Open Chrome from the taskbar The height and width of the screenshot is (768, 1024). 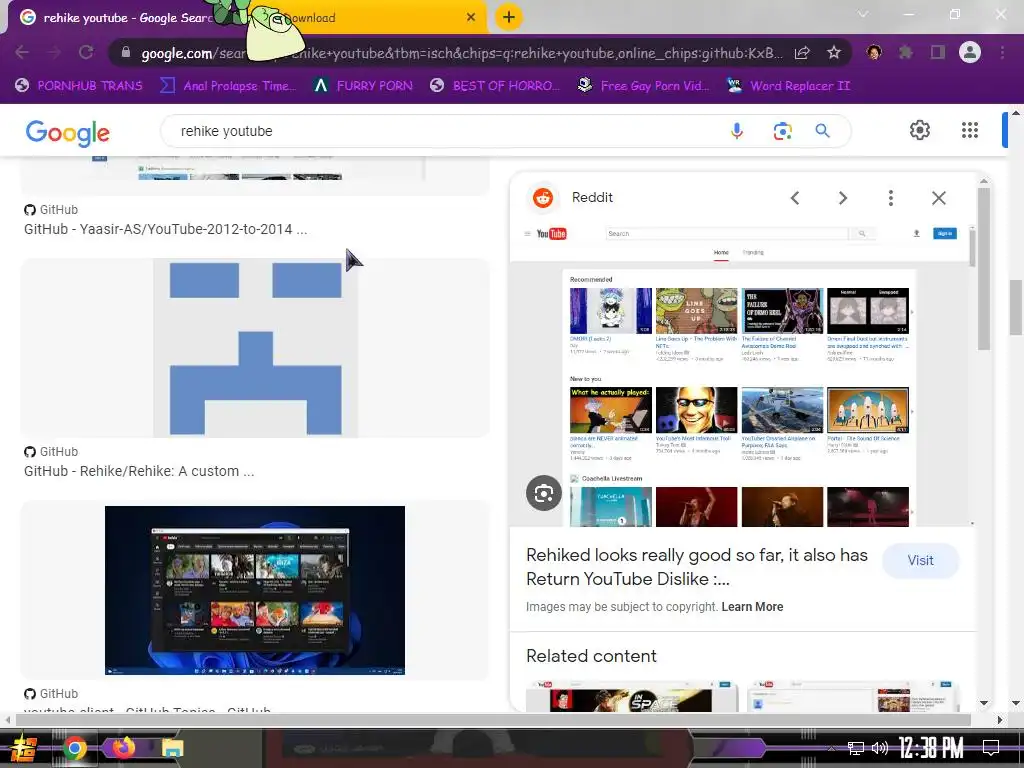[x=75, y=748]
